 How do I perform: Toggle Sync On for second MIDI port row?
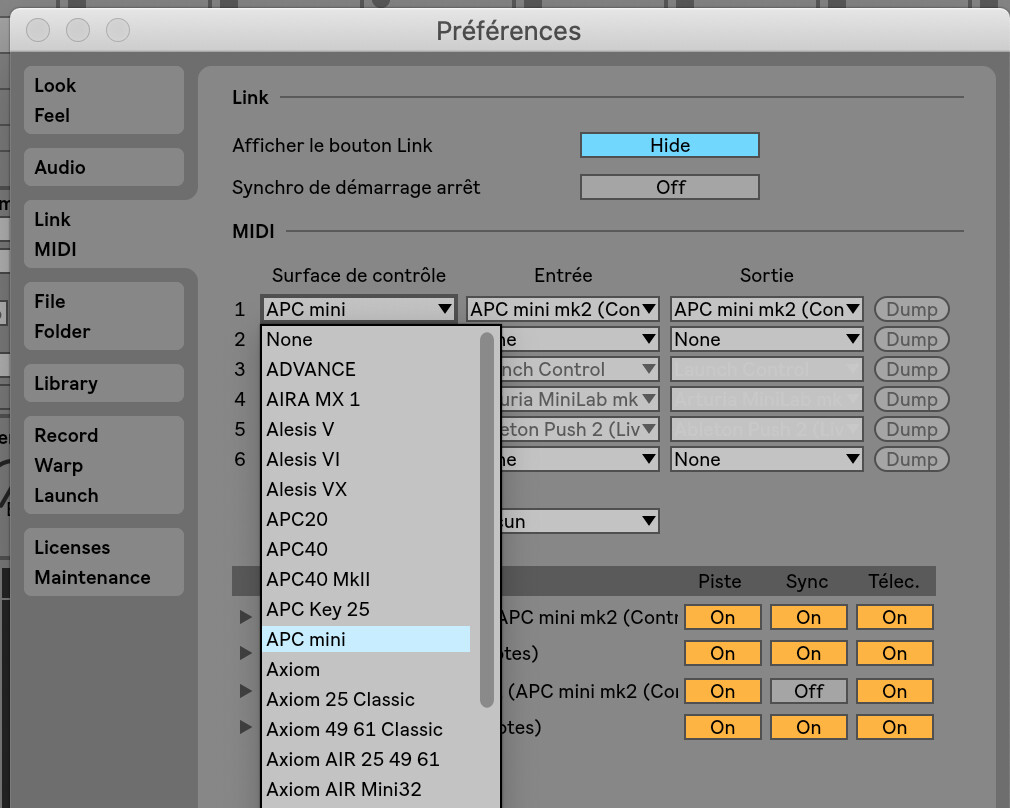[808, 653]
